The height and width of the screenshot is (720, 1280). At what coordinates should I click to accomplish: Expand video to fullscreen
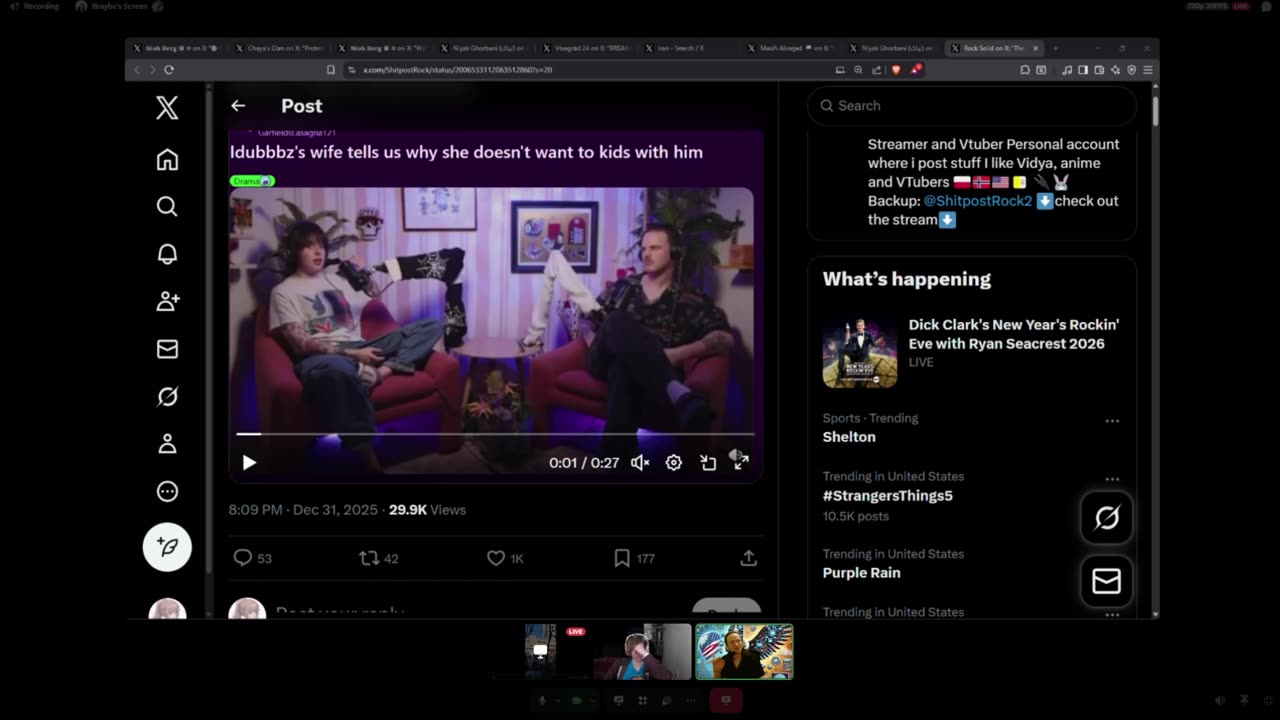(741, 461)
